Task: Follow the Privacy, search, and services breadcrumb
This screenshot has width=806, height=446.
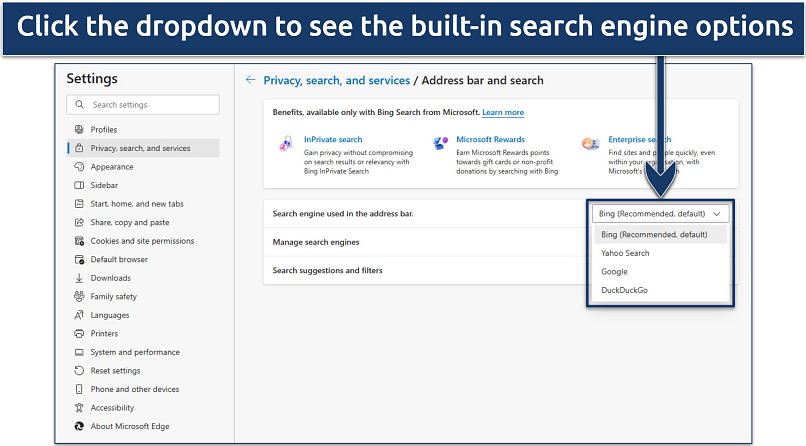Action: click(x=337, y=80)
